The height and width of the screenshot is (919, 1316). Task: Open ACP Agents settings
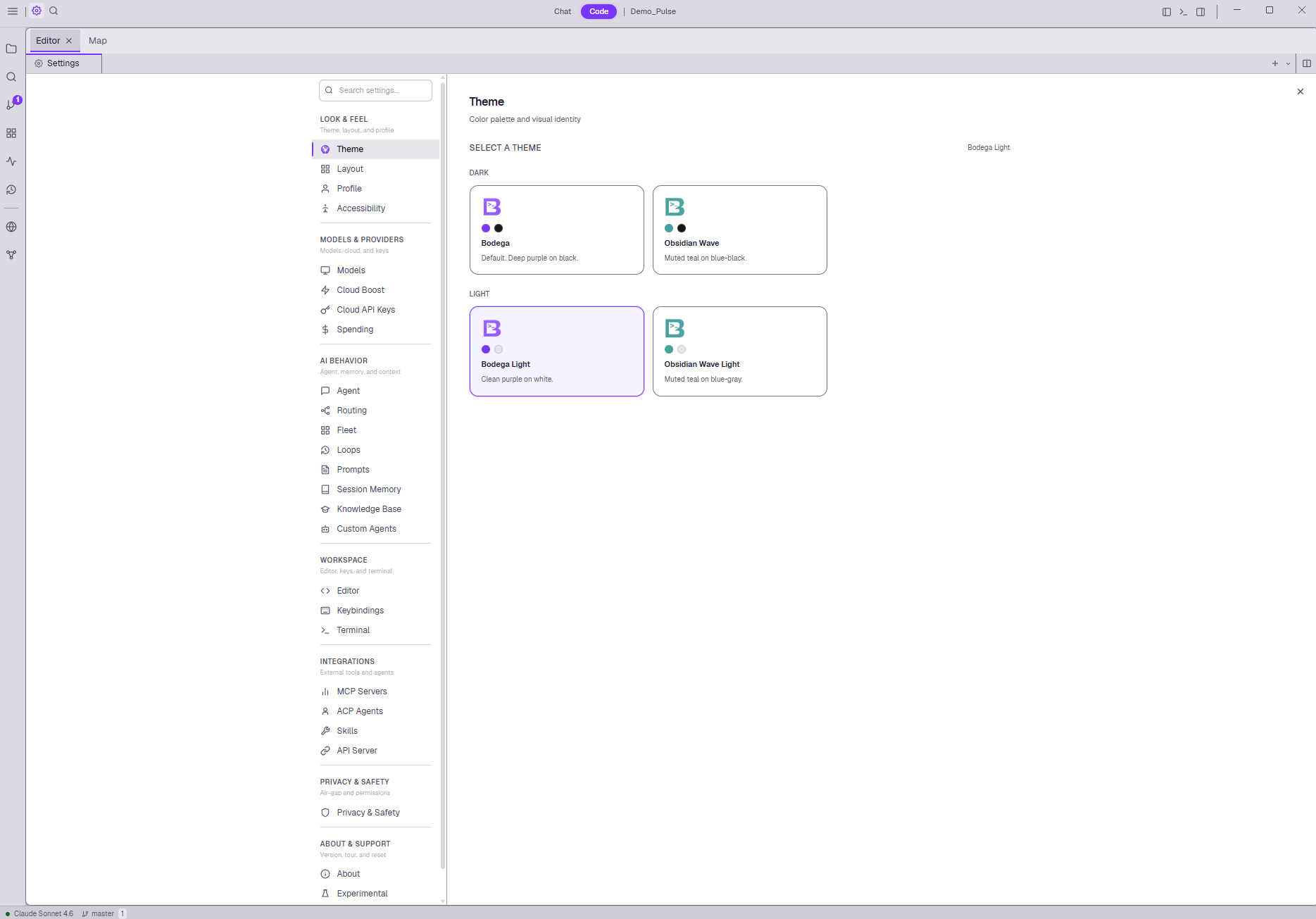pyautogui.click(x=375, y=711)
